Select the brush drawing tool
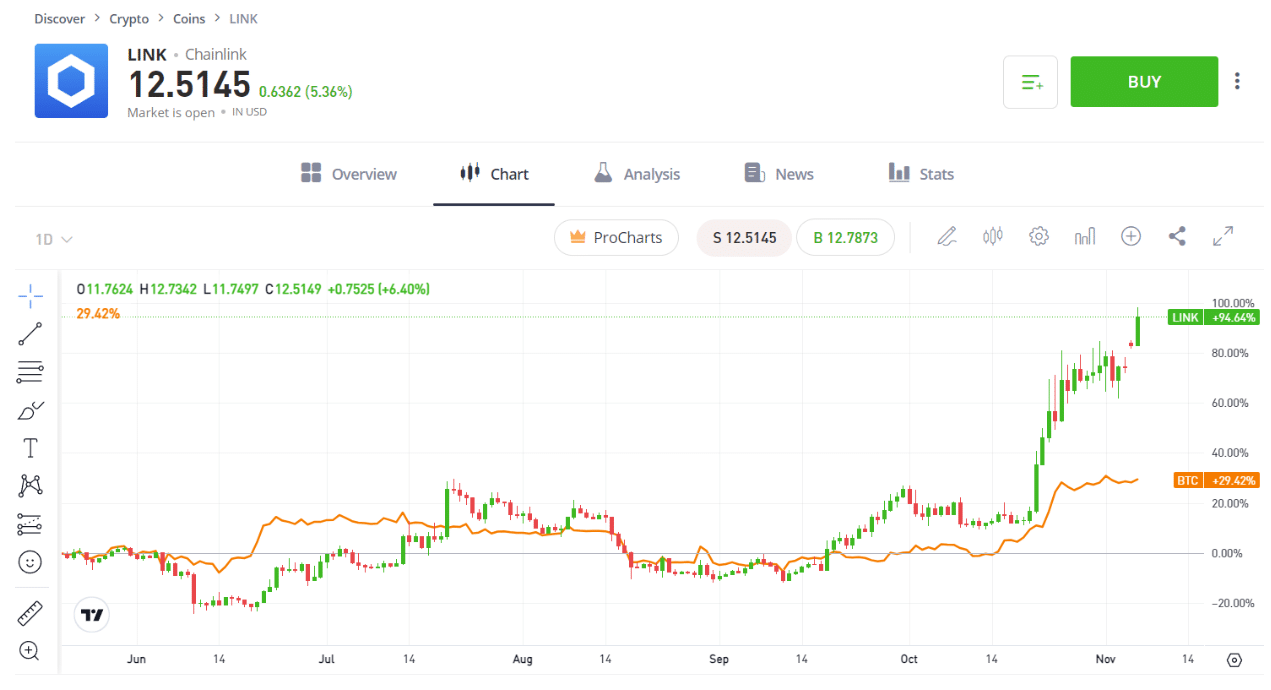Screen dimensions: 1271x690 tap(30, 410)
